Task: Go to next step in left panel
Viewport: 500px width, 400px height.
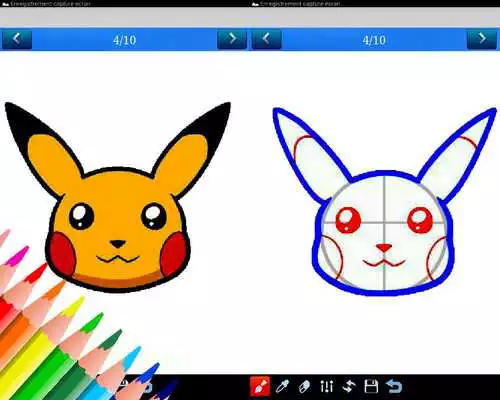Action: tap(232, 39)
